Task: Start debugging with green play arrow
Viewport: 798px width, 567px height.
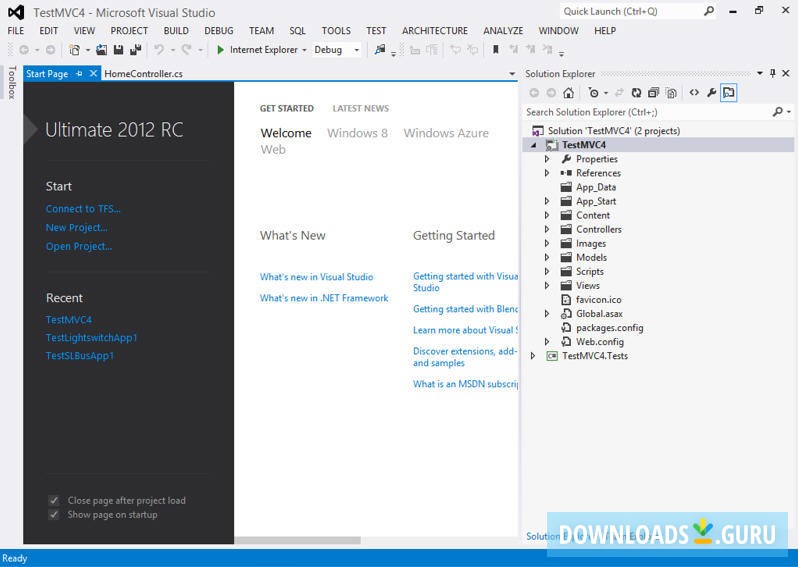Action: [x=220, y=50]
